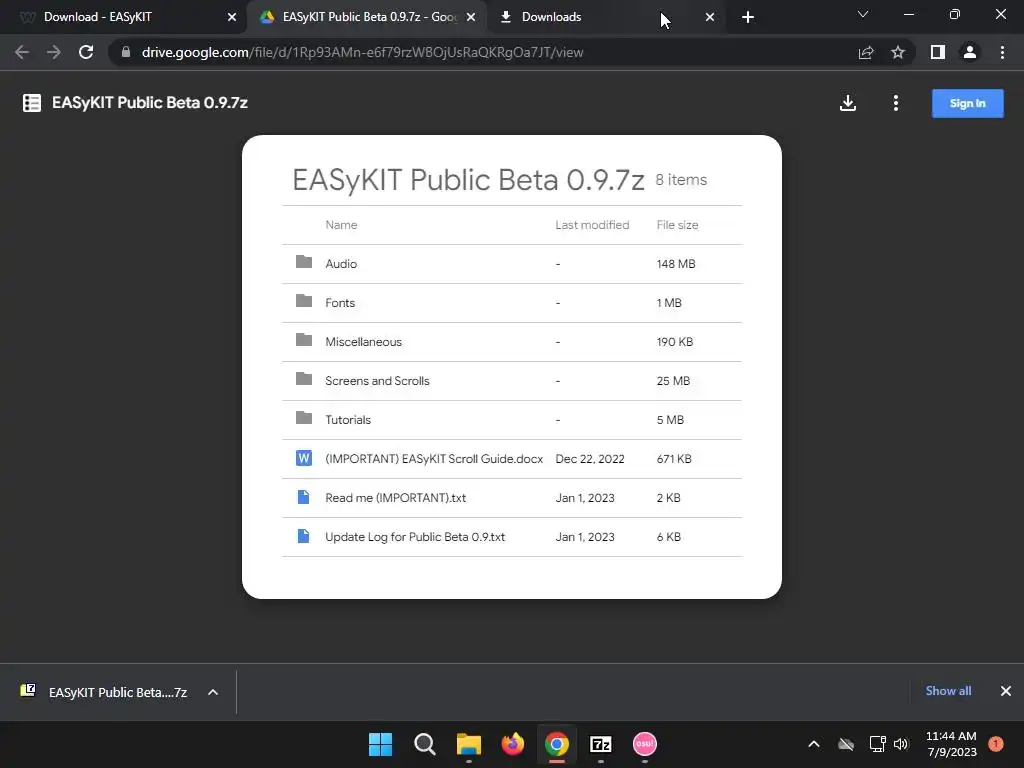The width and height of the screenshot is (1024, 768).
Task: Open 7-Zip from taskbar
Action: click(x=601, y=744)
